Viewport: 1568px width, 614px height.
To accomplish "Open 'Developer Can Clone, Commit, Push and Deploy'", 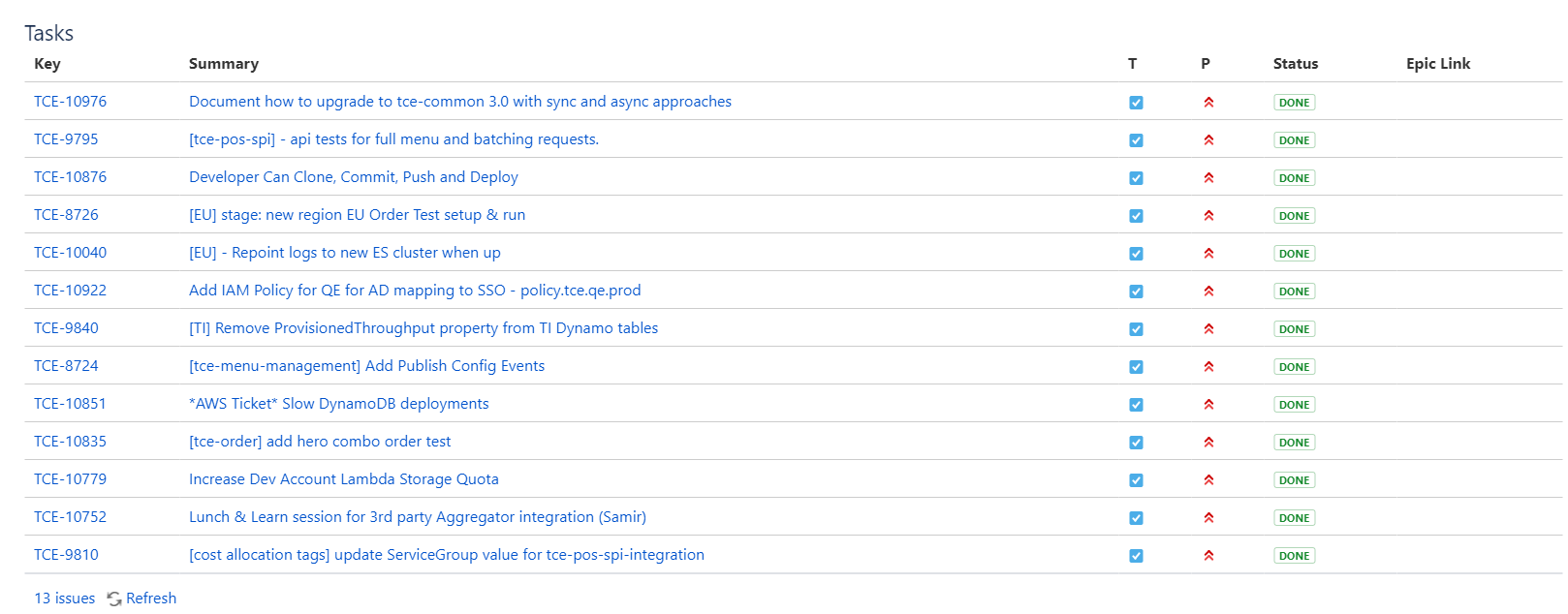I will (x=354, y=177).
